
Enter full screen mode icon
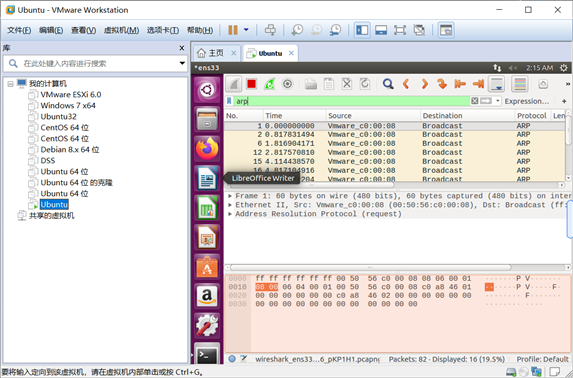point(400,30)
